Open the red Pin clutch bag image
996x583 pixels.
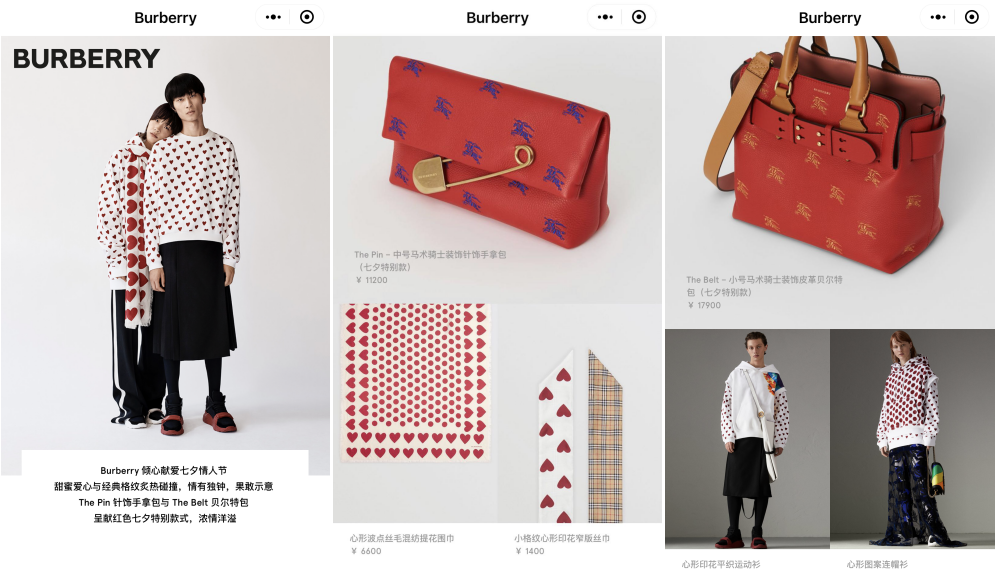point(495,151)
